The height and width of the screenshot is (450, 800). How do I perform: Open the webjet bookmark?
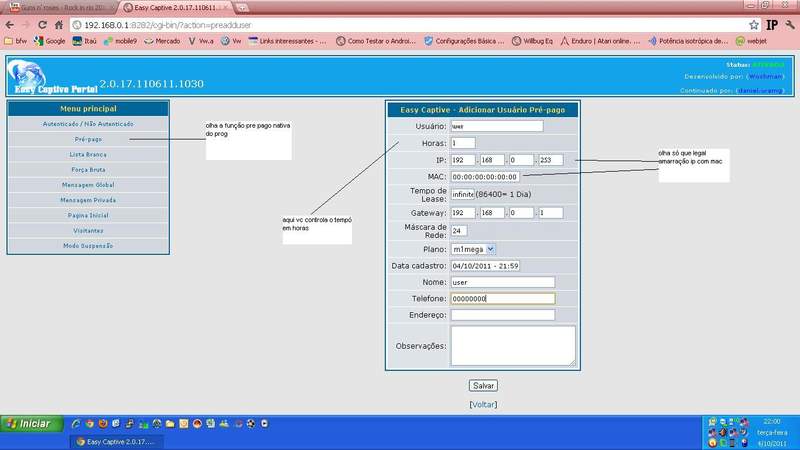[751, 41]
